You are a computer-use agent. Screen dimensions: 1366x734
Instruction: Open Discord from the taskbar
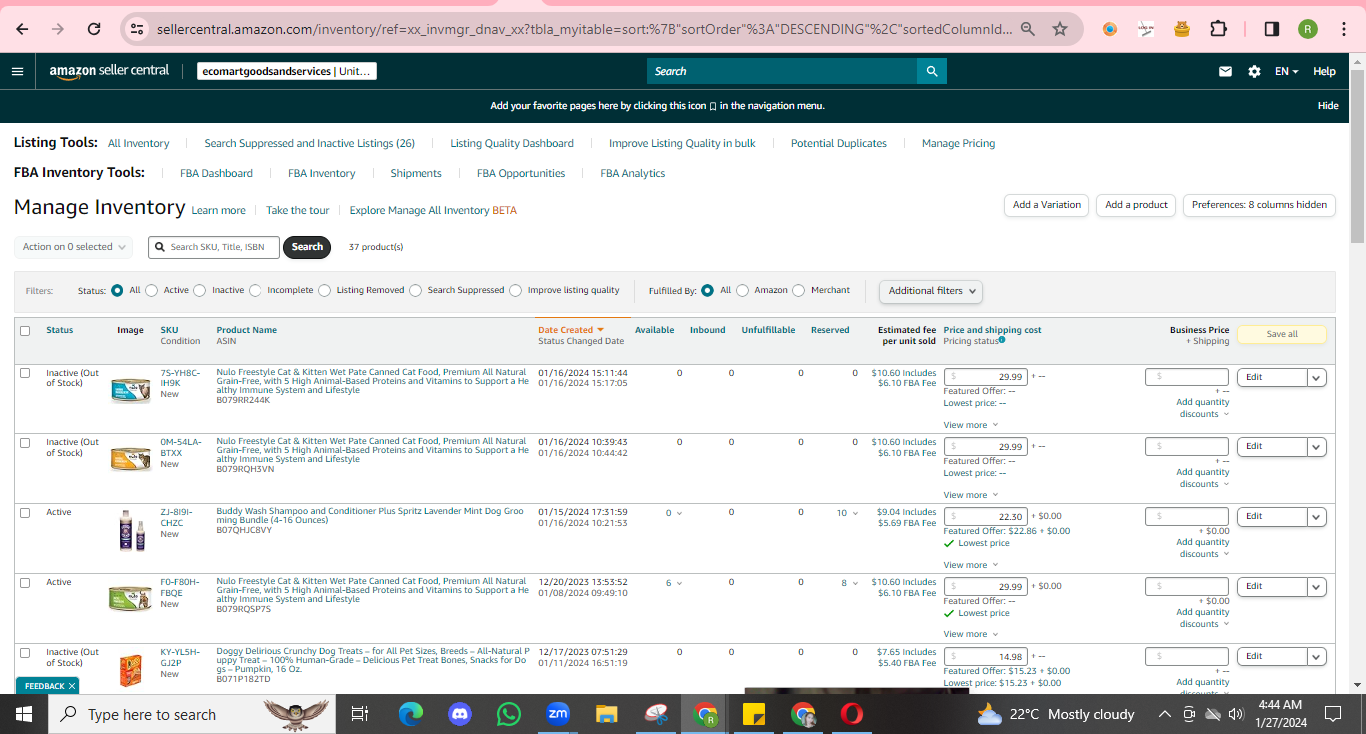[460, 714]
